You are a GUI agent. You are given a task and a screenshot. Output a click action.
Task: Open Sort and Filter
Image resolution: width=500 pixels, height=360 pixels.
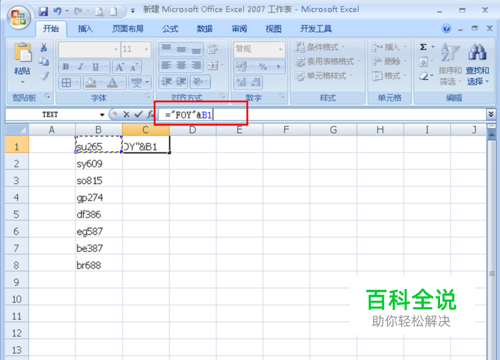coord(450,63)
